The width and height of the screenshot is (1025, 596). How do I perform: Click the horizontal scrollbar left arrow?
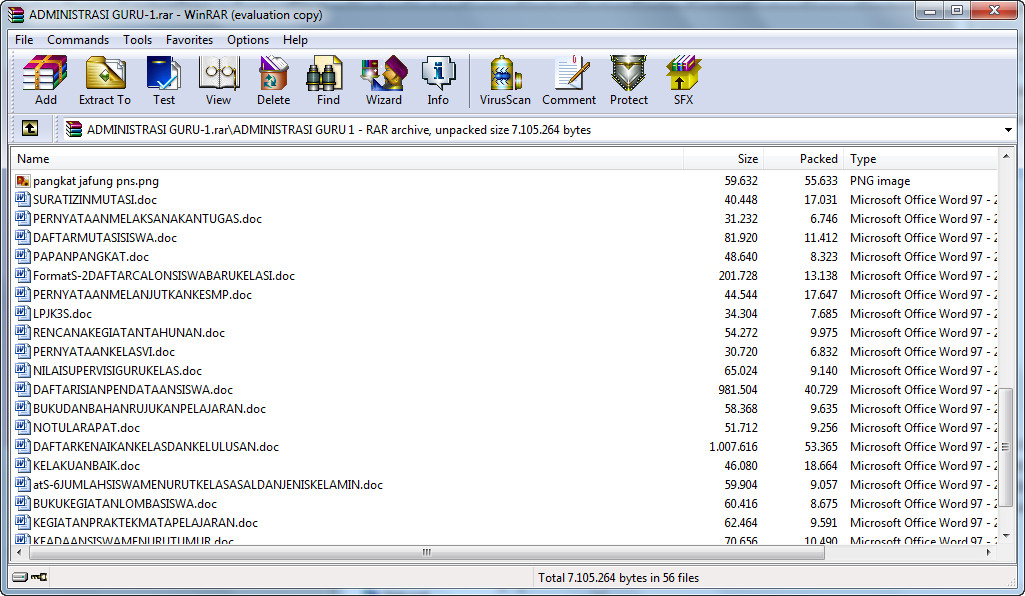(19, 553)
